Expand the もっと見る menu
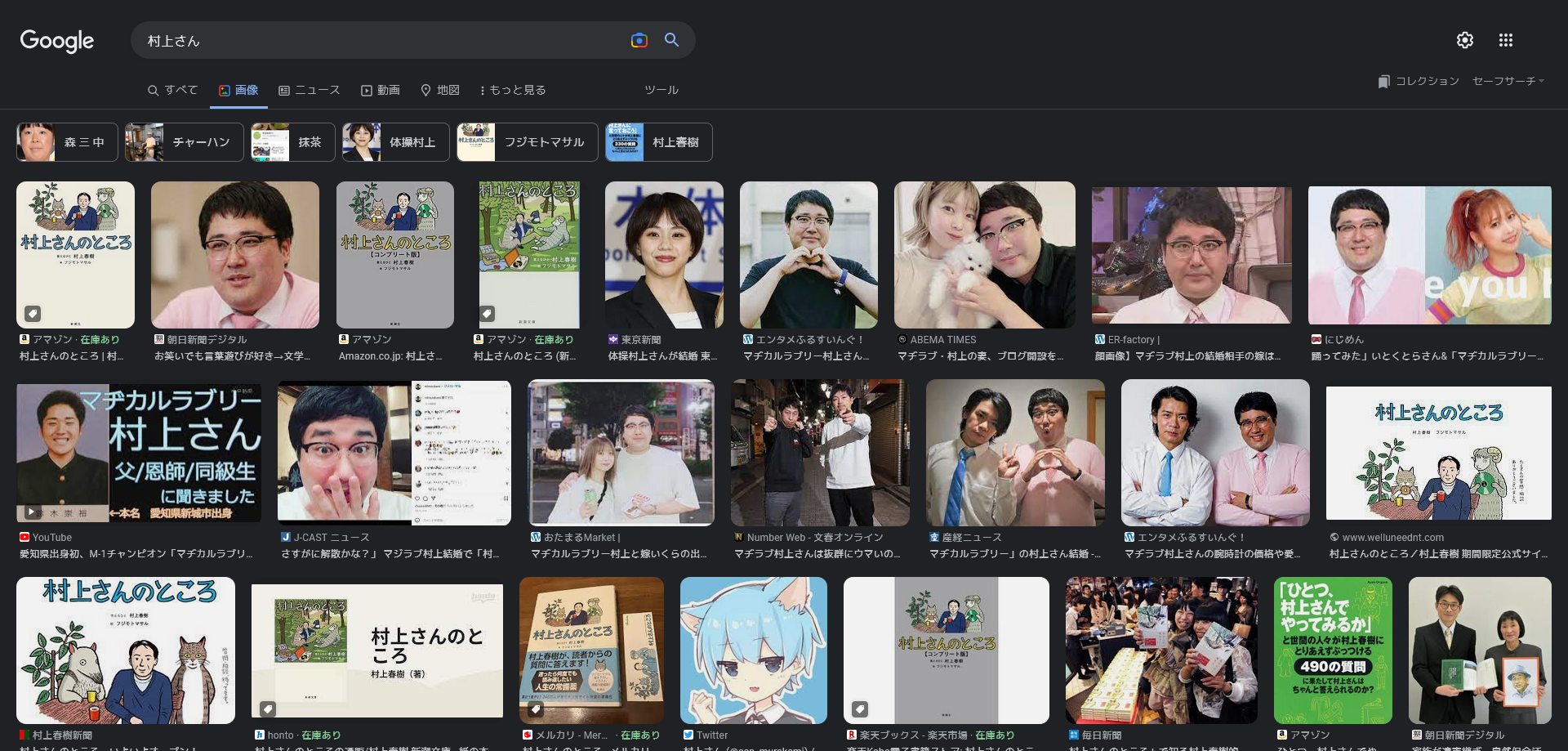 pyautogui.click(x=512, y=90)
